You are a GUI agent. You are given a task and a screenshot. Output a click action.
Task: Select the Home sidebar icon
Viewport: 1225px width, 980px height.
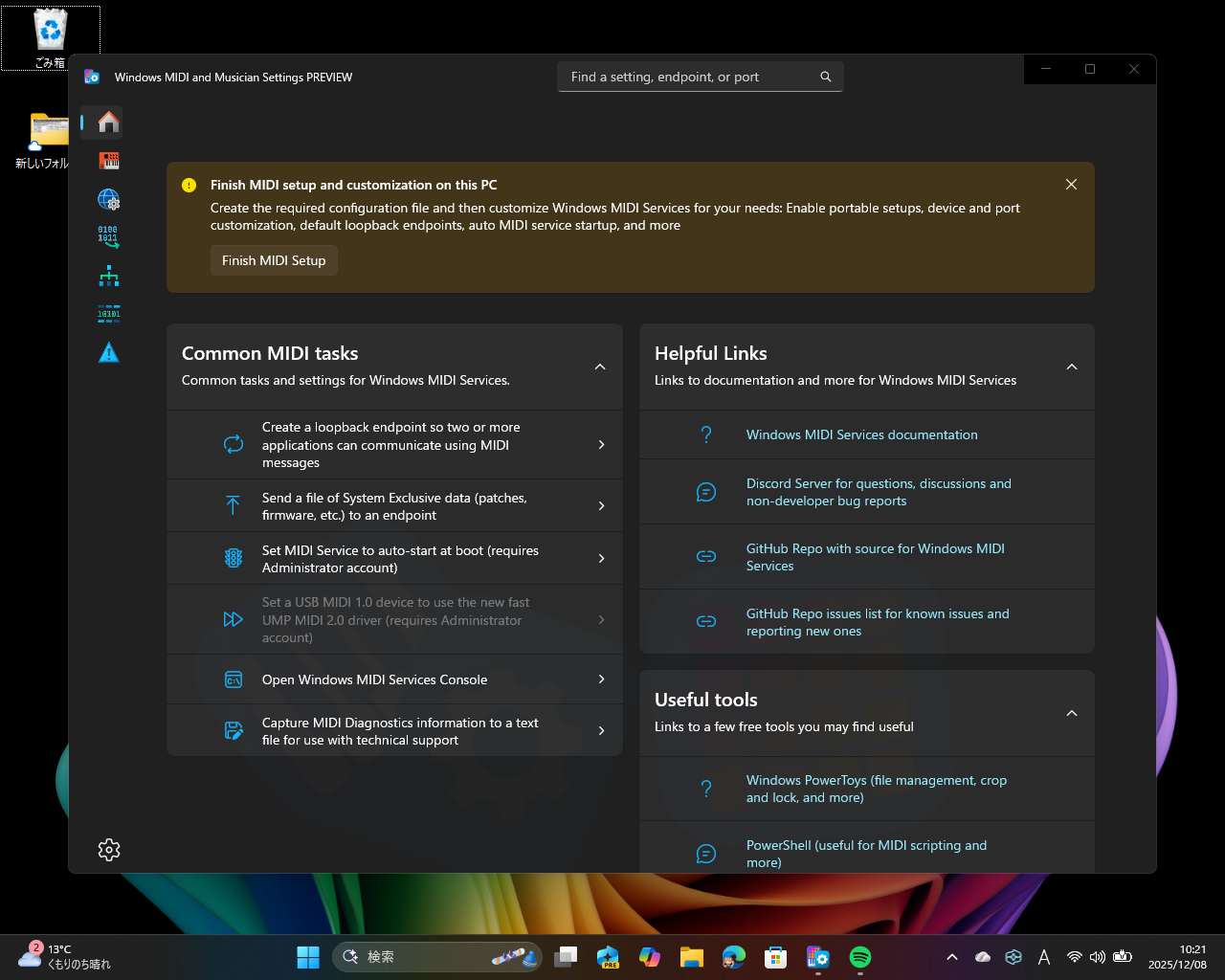[x=108, y=122]
